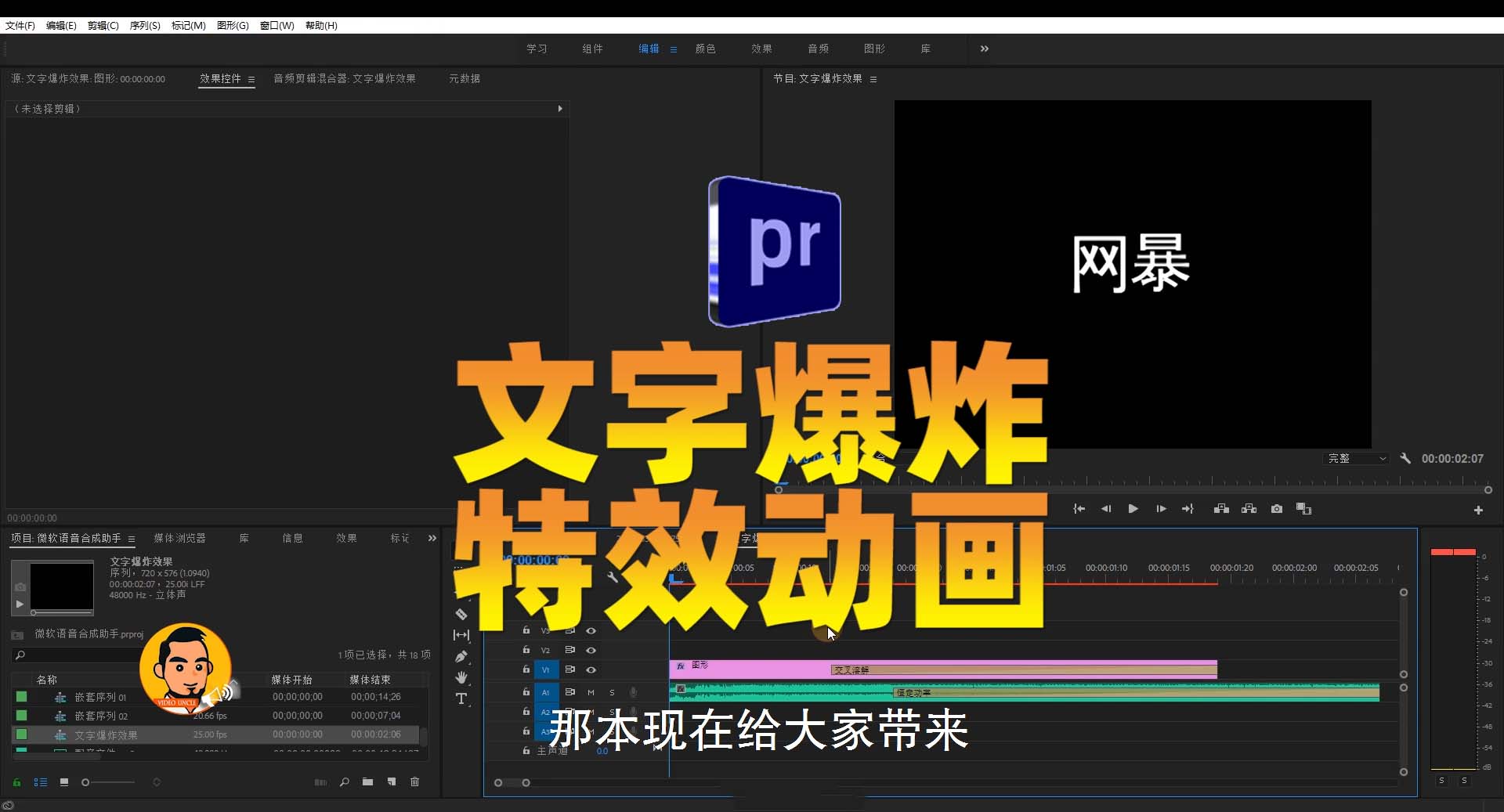This screenshot has width=1504, height=812.
Task: Toggle V2 track output eye
Action: [591, 650]
